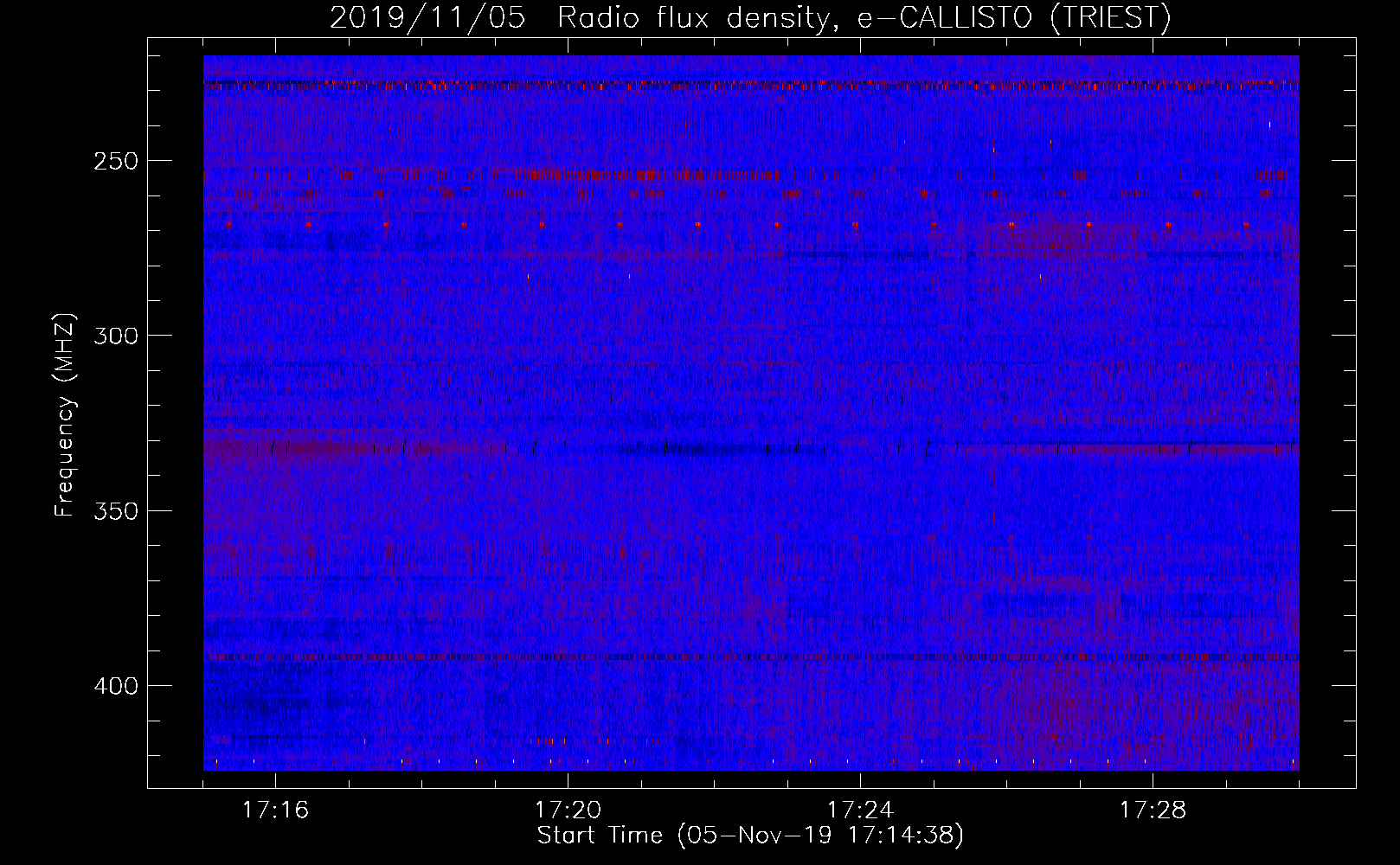Click the 300 frequency tick label
Viewport: 1400px width, 865px height.
116,336
